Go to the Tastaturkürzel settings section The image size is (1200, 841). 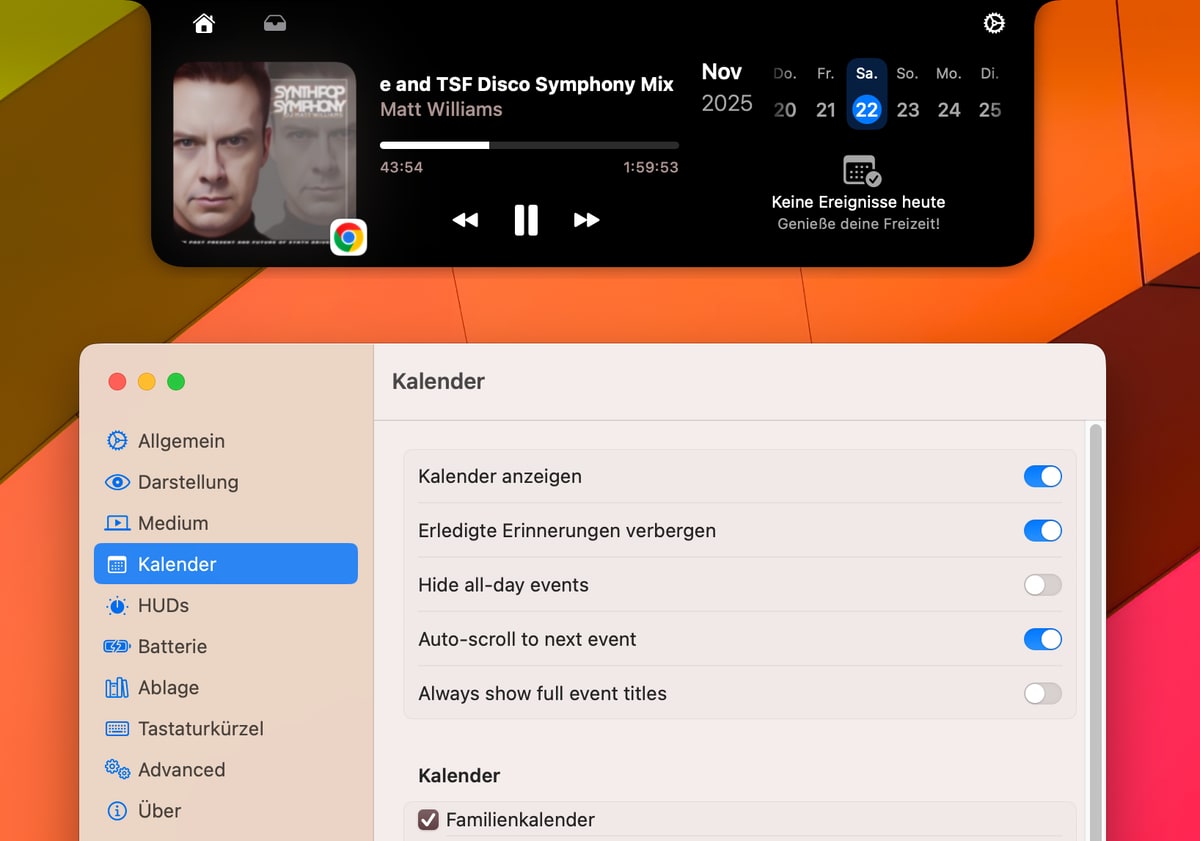tap(200, 728)
